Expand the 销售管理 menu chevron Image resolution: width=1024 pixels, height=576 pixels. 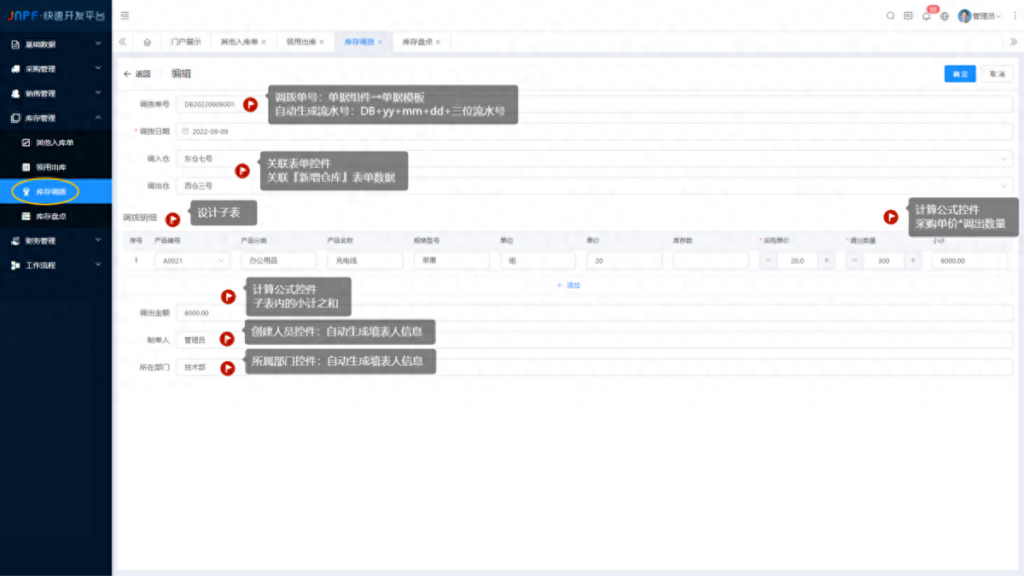[98, 93]
